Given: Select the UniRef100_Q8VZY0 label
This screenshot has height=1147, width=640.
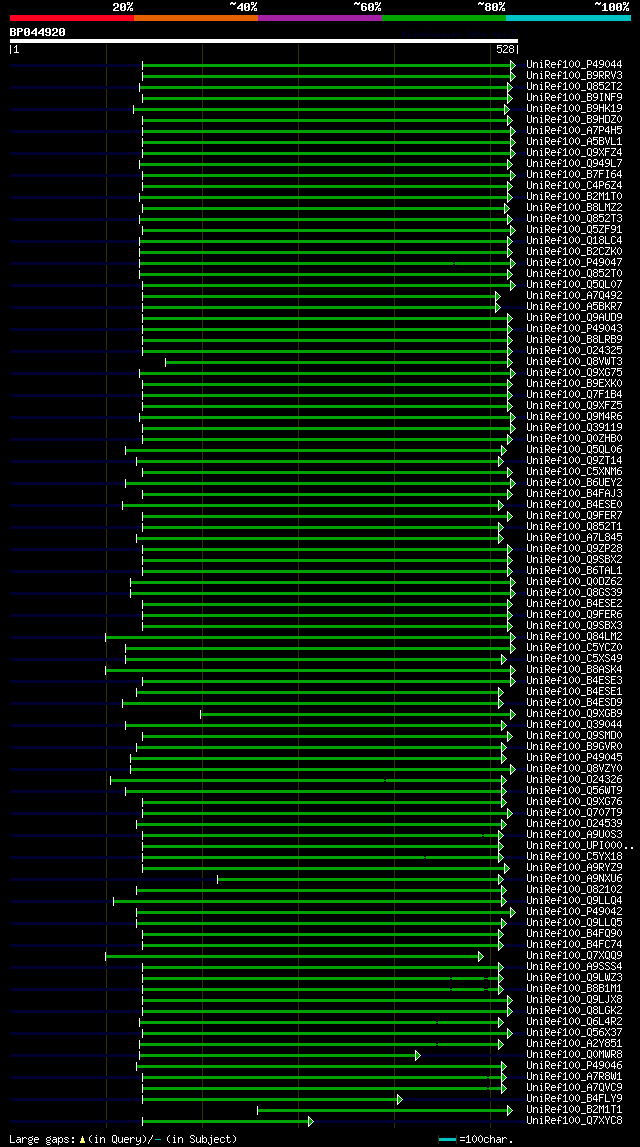Looking at the screenshot, I should coord(574,769).
